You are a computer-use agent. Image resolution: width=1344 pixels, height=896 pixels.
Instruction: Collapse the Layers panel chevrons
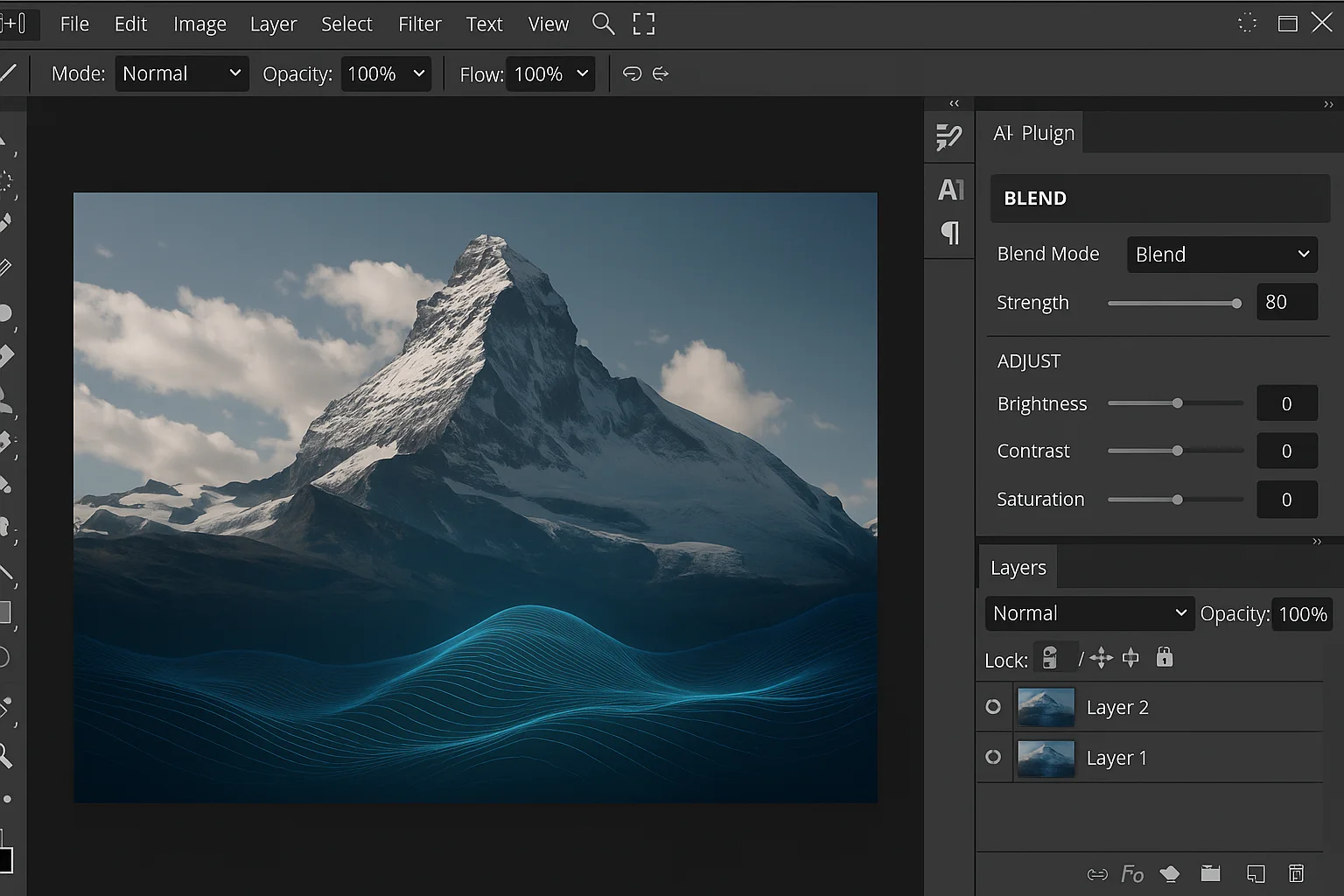click(1317, 542)
